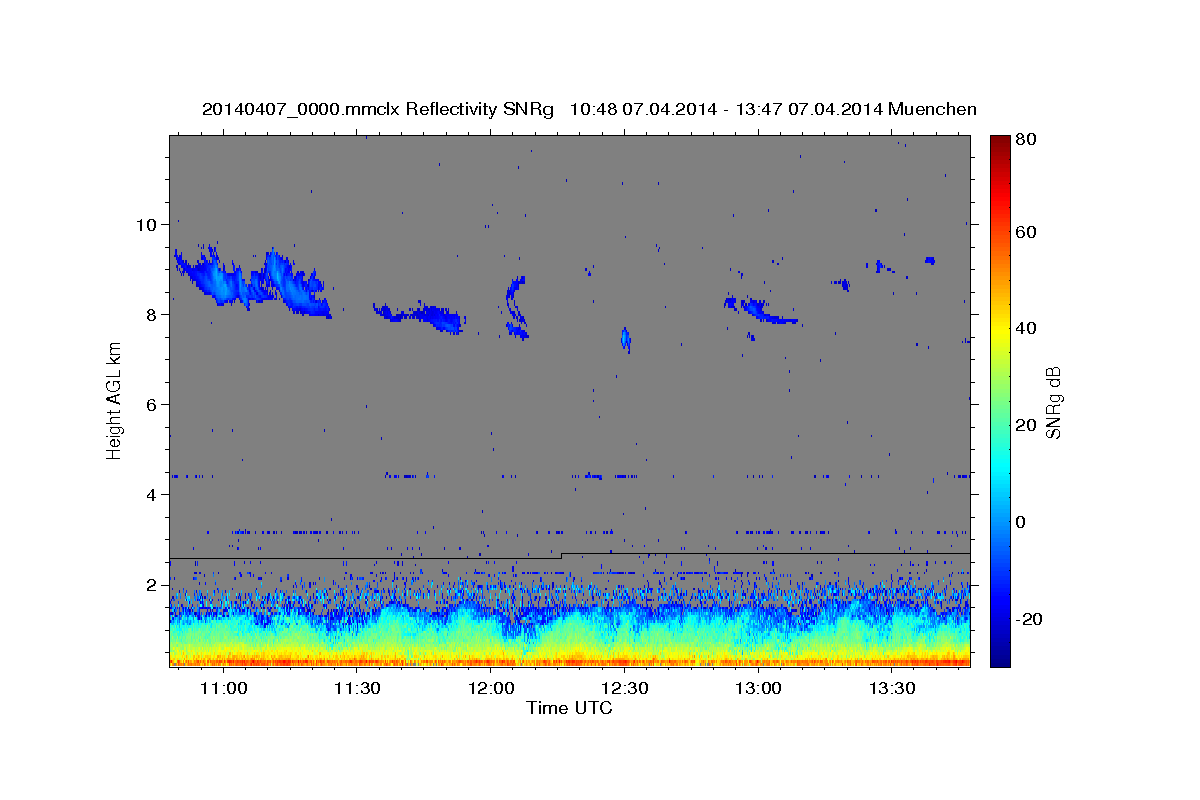Click the 'SNRg dB' colorbar label

pos(1053,401)
